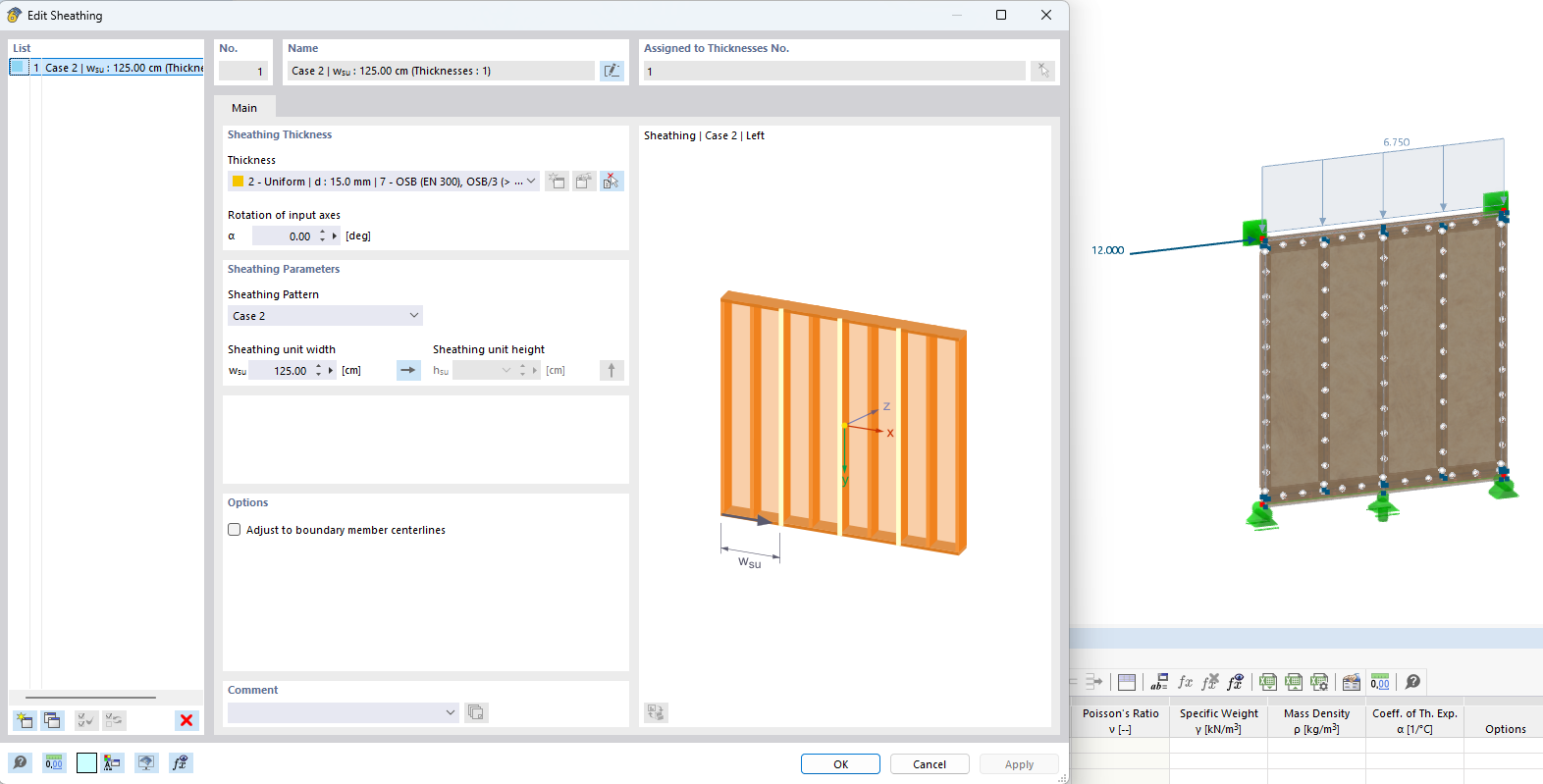Open the help search icon in the dialog footer

20,762
